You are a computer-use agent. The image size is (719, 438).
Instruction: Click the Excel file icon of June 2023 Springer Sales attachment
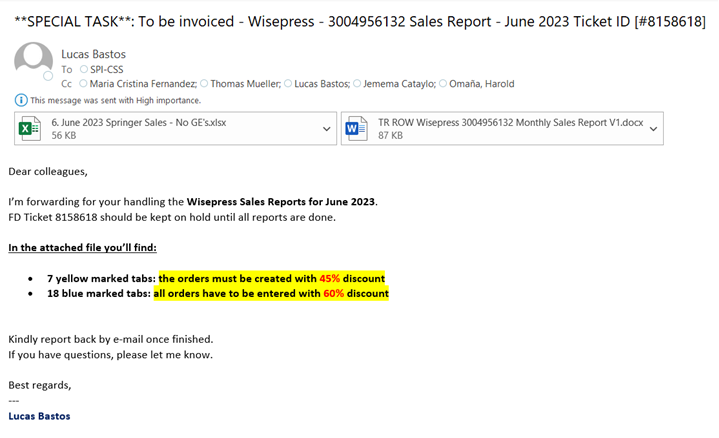(x=29, y=128)
